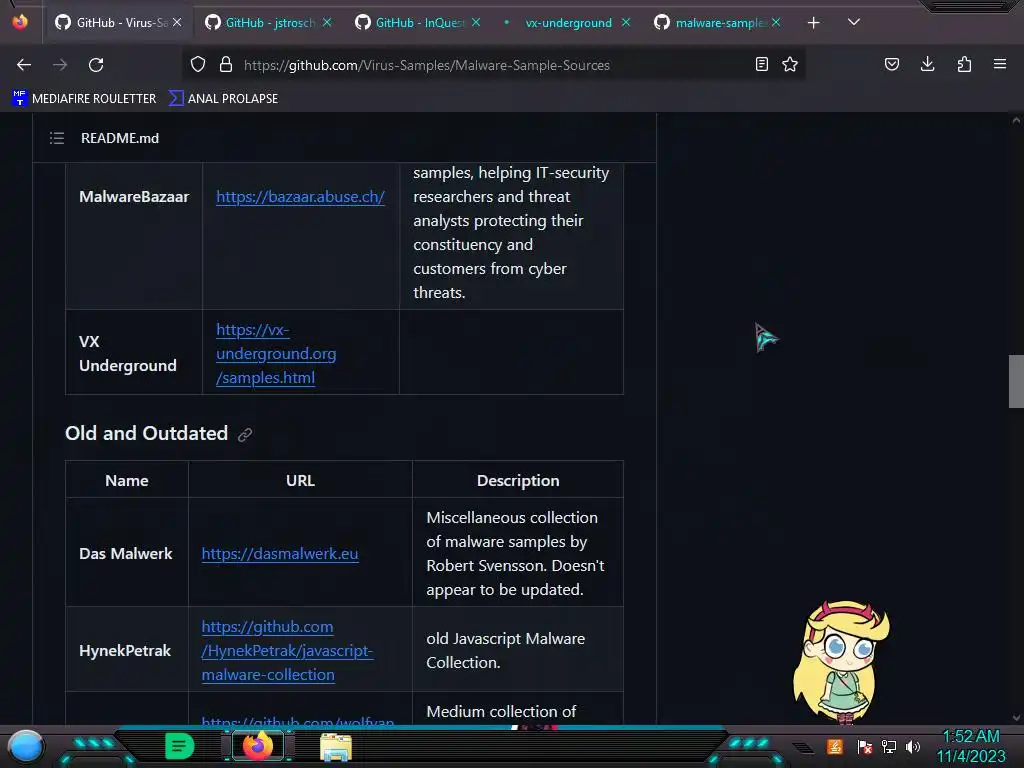Open the network tray icon

(x=889, y=746)
